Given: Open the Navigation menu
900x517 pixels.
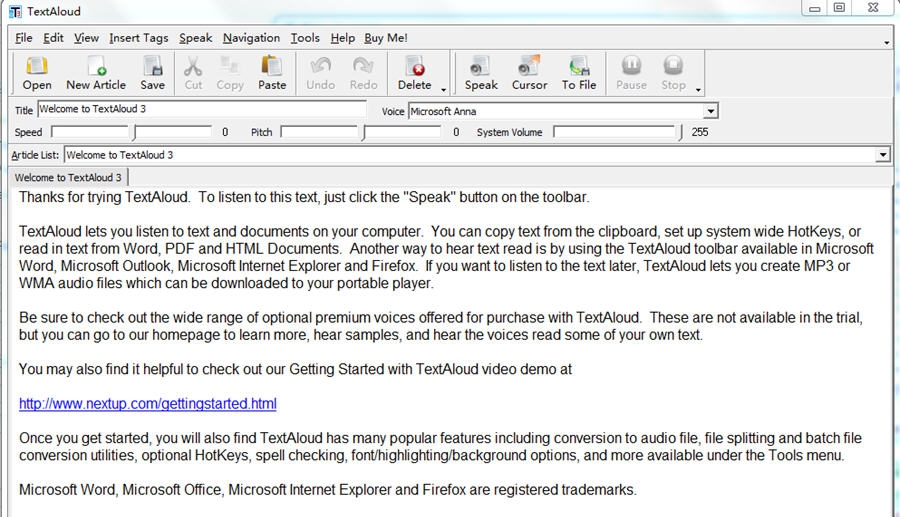Looking at the screenshot, I should [x=251, y=38].
